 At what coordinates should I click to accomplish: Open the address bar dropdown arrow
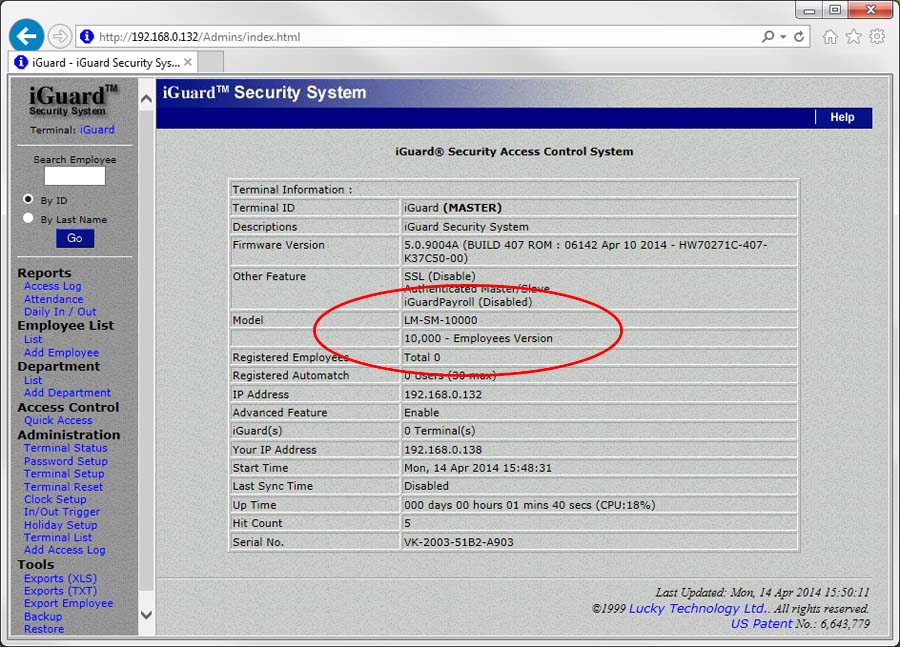[783, 37]
